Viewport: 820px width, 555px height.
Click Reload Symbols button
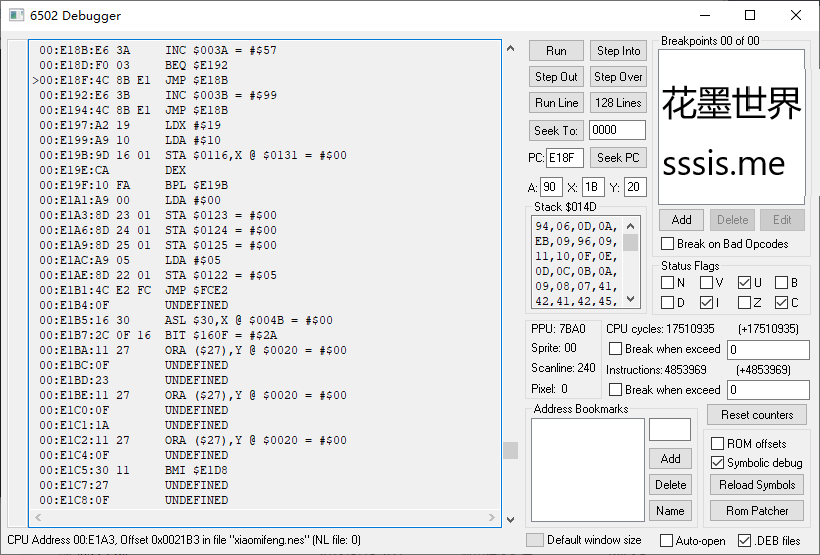coord(757,485)
